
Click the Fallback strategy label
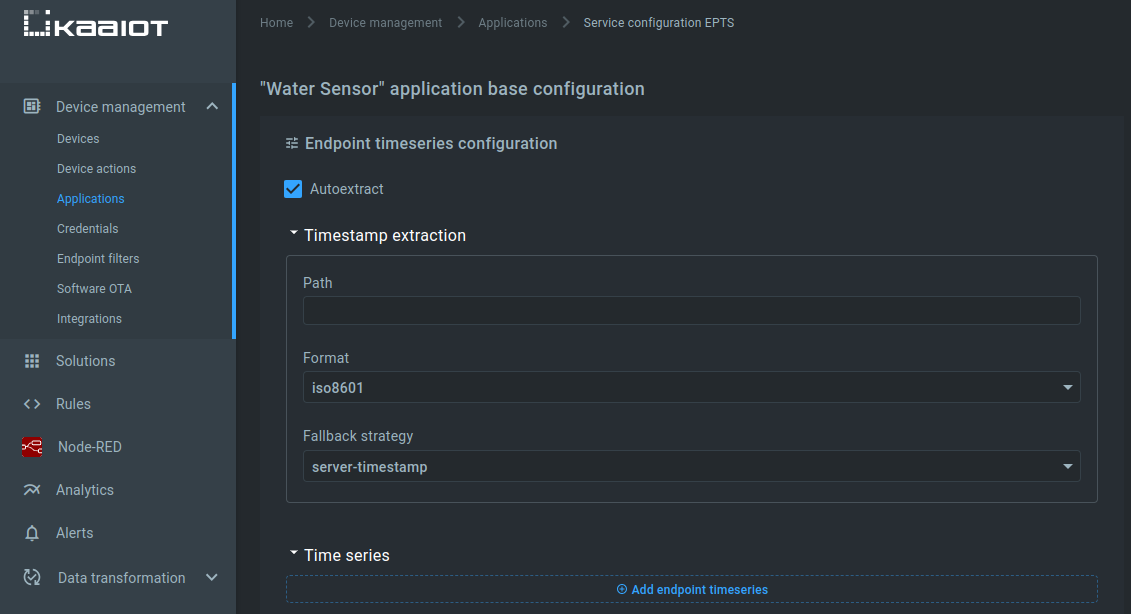click(x=358, y=436)
